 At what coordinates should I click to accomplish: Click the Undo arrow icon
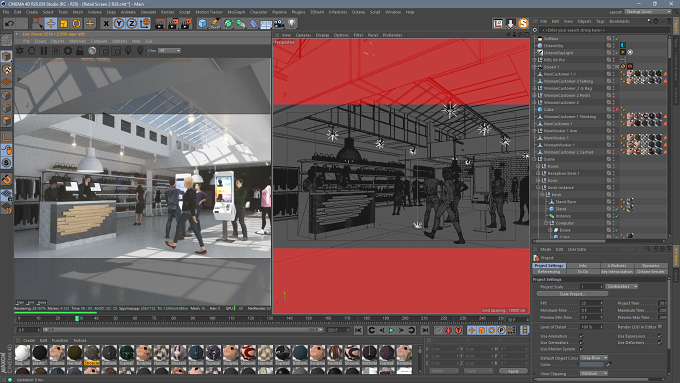tap(9, 23)
